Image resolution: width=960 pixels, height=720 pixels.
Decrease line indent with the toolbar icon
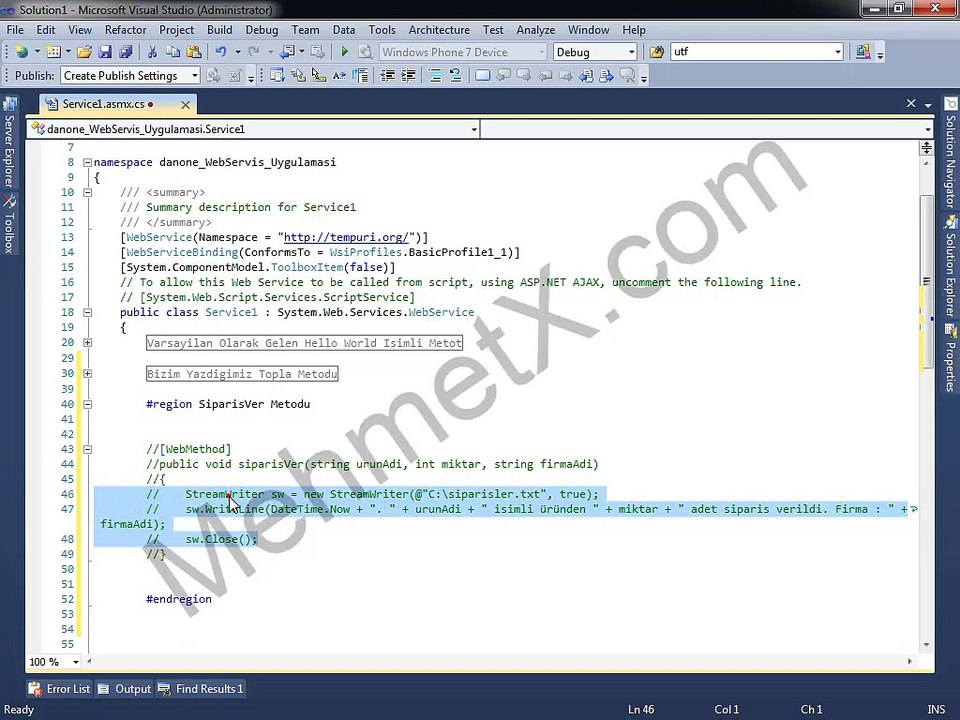tap(388, 75)
